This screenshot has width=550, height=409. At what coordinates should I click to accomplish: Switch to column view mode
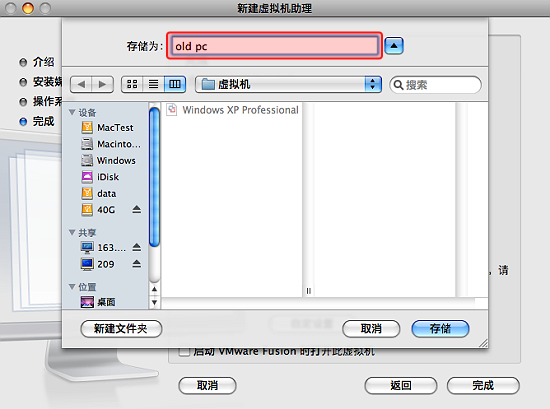tap(175, 84)
